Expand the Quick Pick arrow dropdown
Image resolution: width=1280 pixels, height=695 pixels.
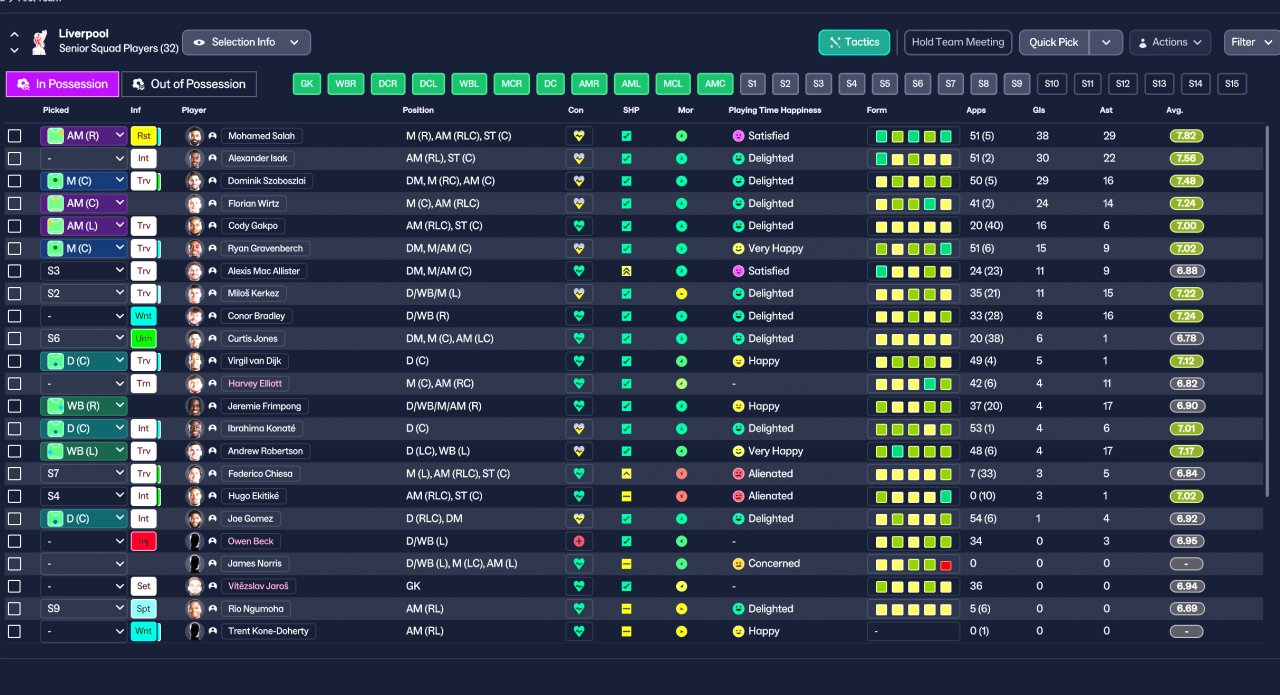tap(1105, 42)
